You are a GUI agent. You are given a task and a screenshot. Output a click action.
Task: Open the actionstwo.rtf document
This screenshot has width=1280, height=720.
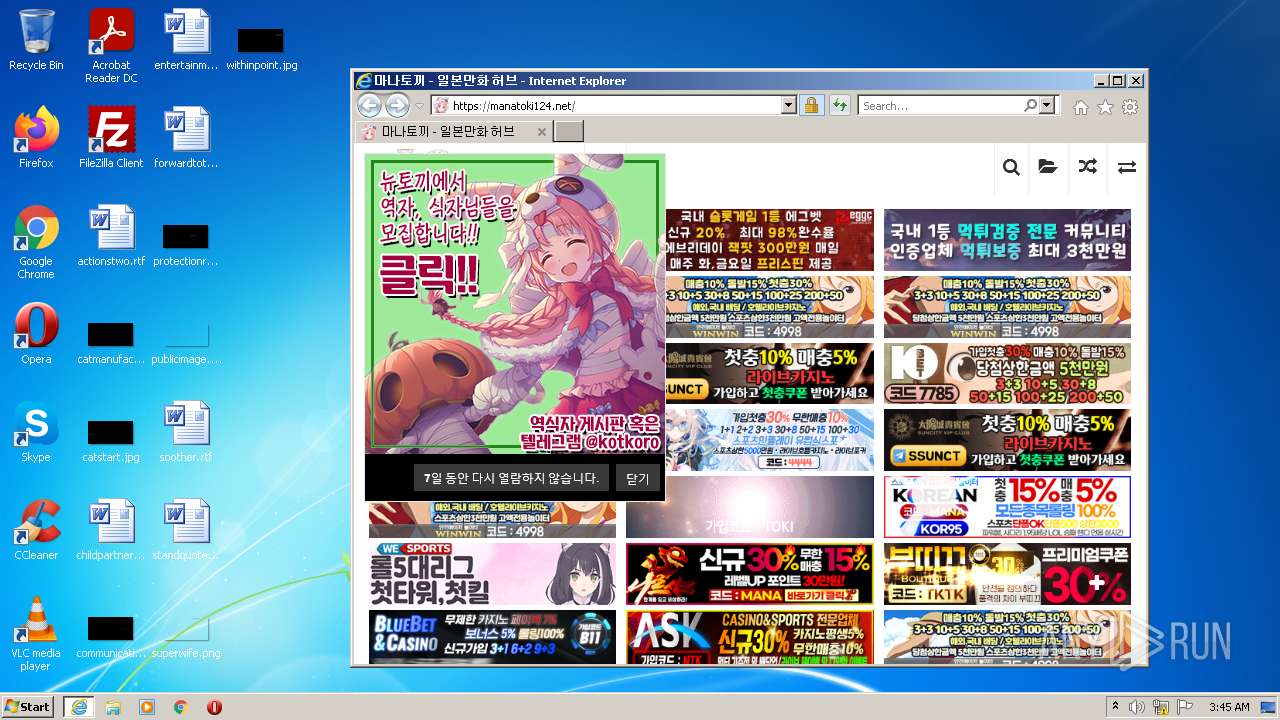111,236
